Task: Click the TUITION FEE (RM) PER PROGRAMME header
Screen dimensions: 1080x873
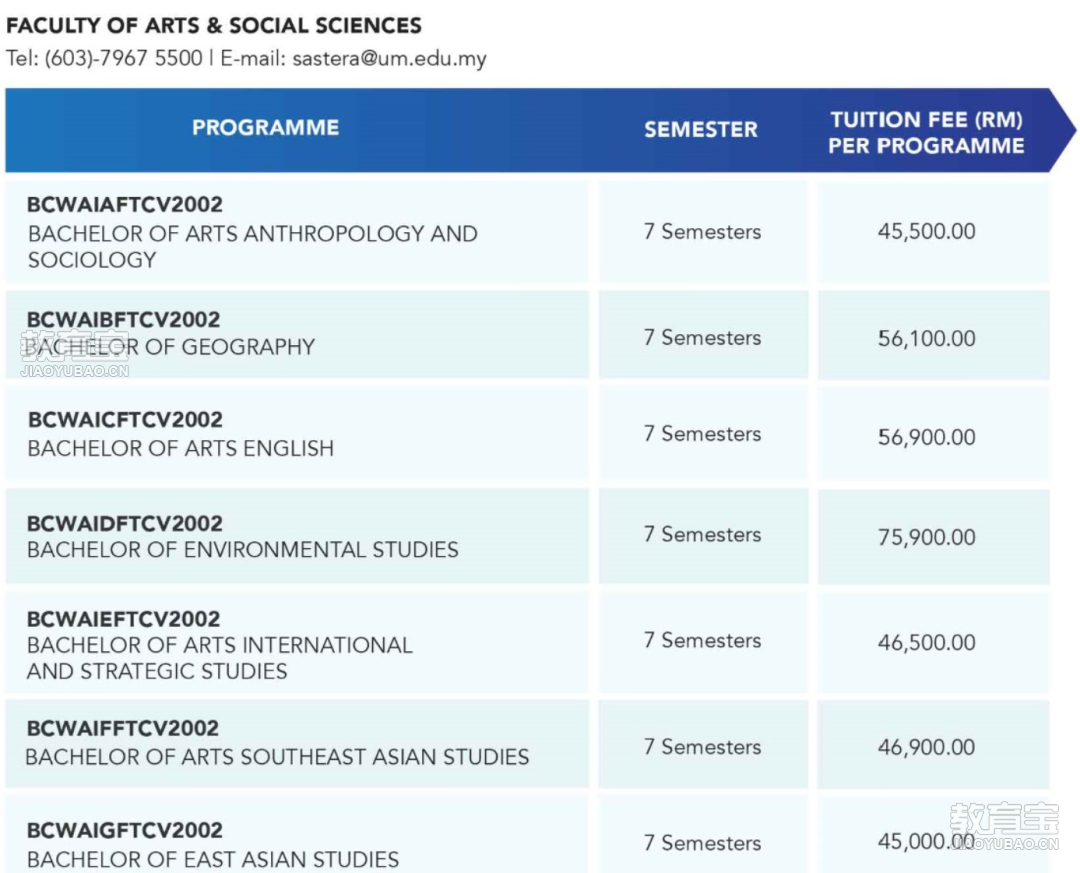Action: (926, 132)
